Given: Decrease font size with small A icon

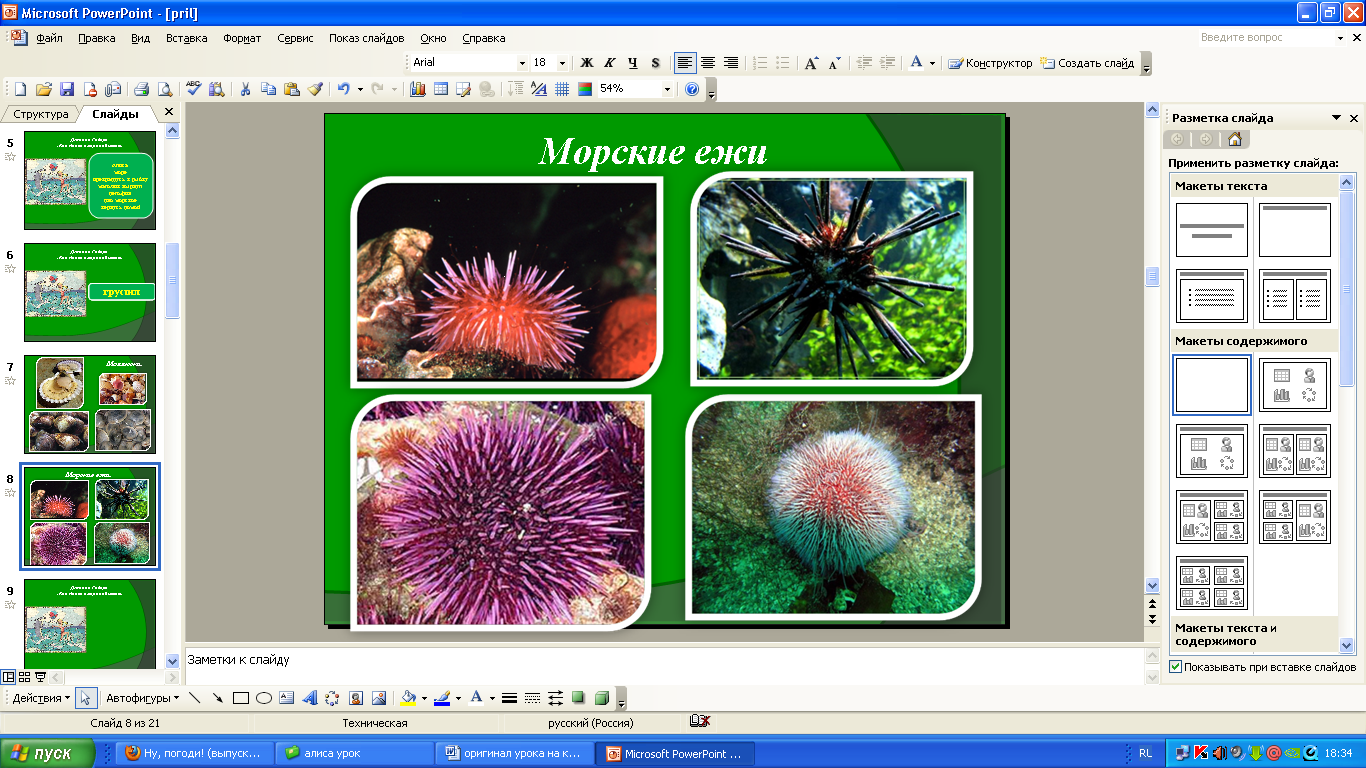Looking at the screenshot, I should [835, 63].
